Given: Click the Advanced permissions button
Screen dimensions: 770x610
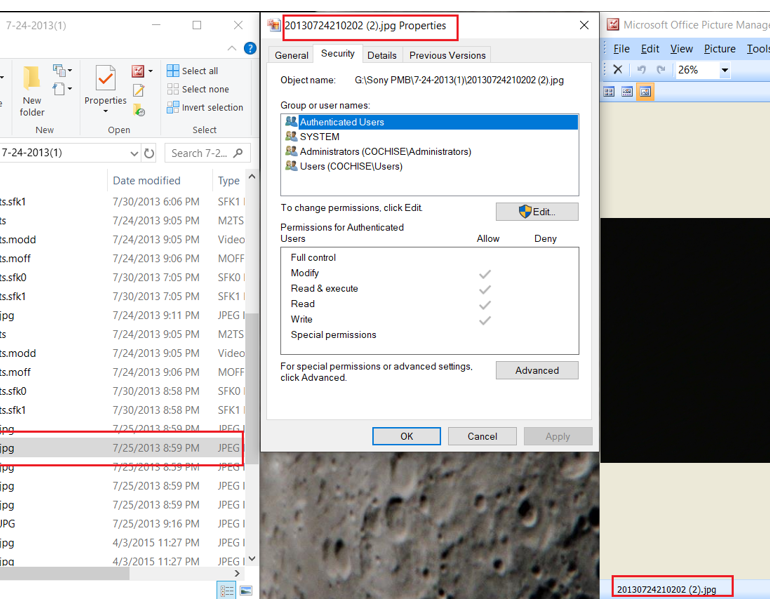Looking at the screenshot, I should point(537,370).
